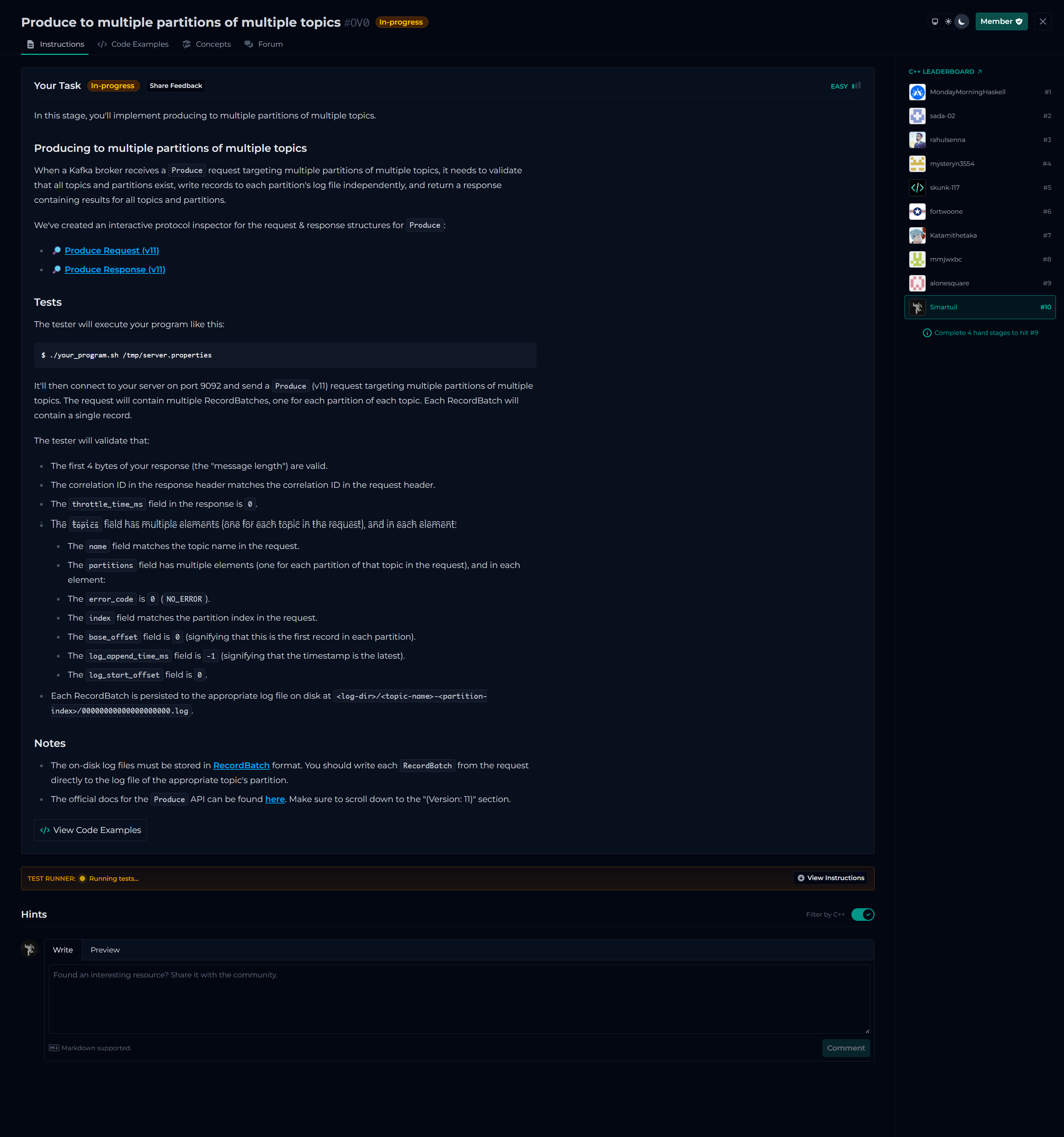Switch theme to system mode monitor icon
This screenshot has width=1064, height=1137.
[935, 22]
